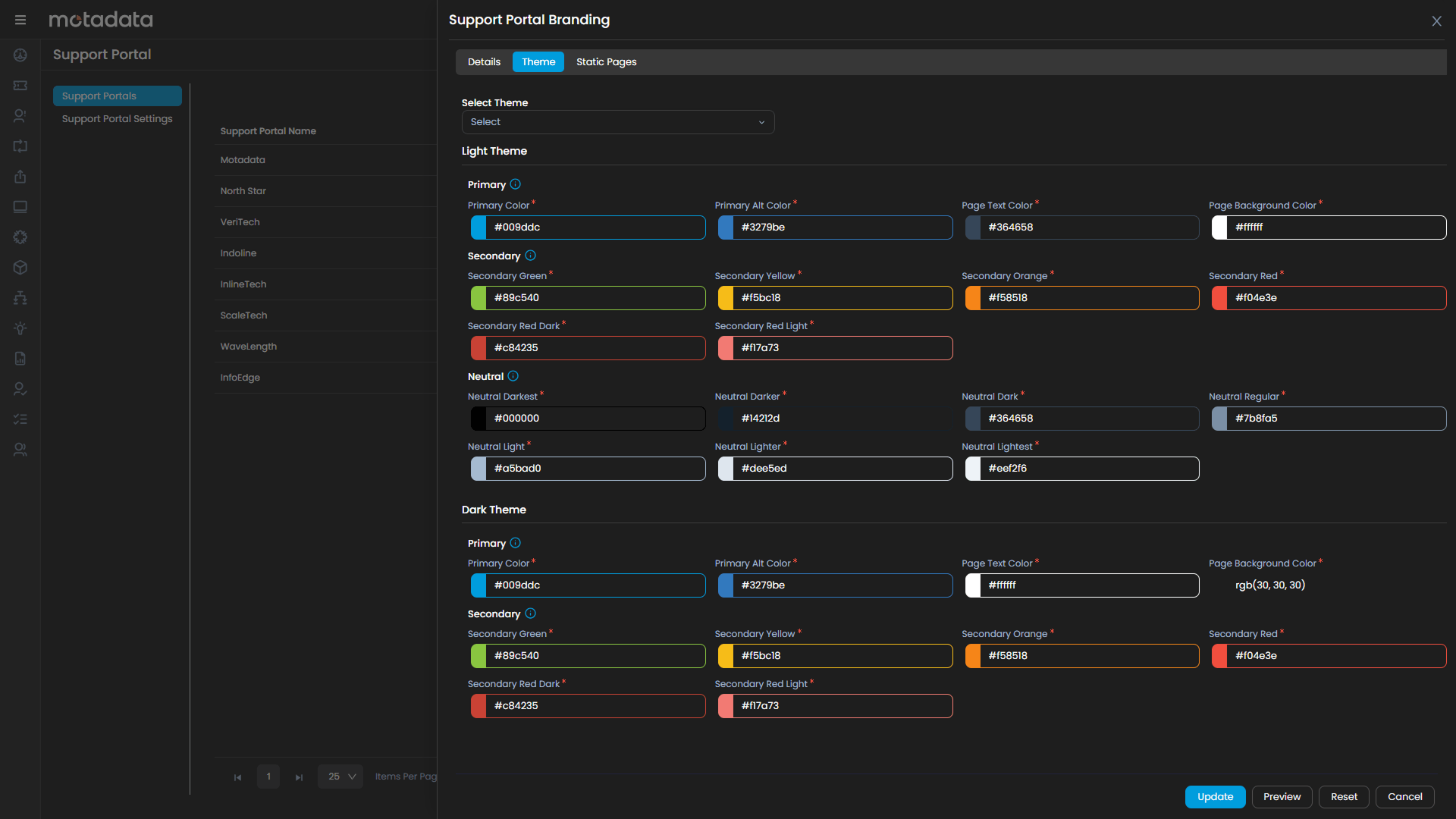Open the Items Per Page dropdown showing 25
Viewport: 1456px width, 819px height.
(x=340, y=777)
